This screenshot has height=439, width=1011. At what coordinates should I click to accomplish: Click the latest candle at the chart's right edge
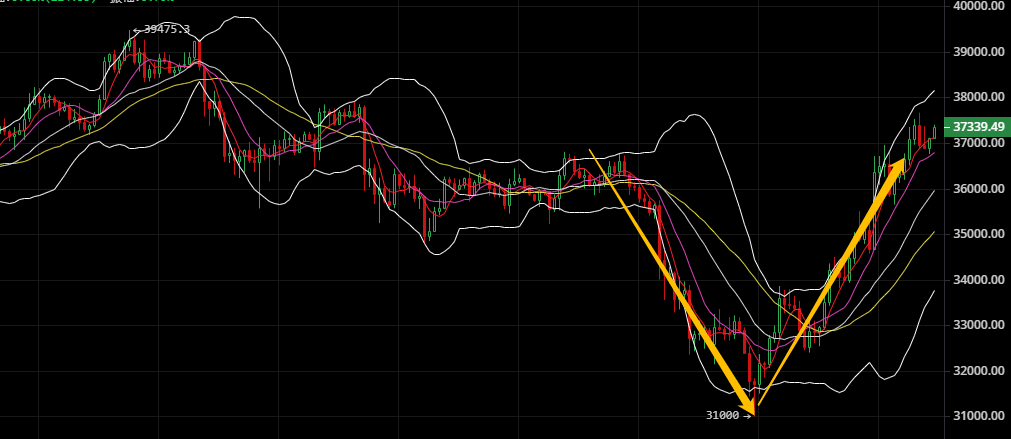(934, 132)
